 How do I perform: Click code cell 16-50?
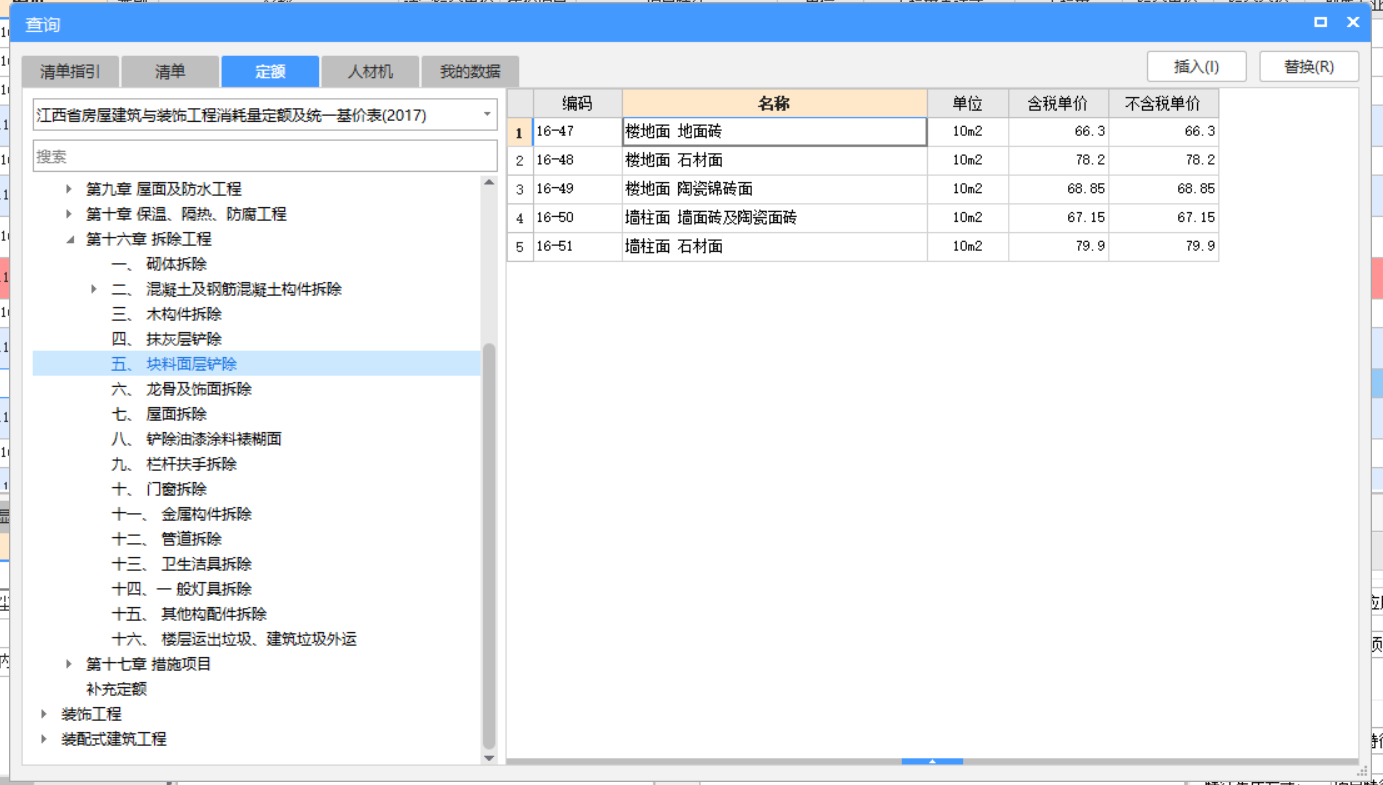(577, 218)
